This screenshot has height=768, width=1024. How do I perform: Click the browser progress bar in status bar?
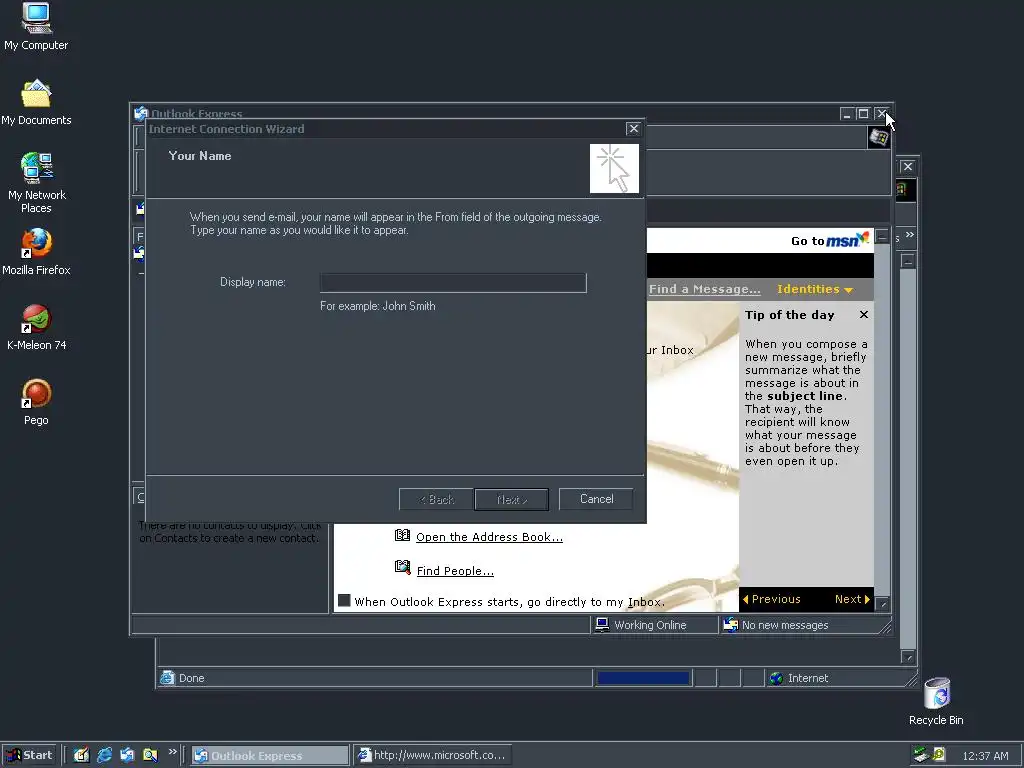coord(643,678)
